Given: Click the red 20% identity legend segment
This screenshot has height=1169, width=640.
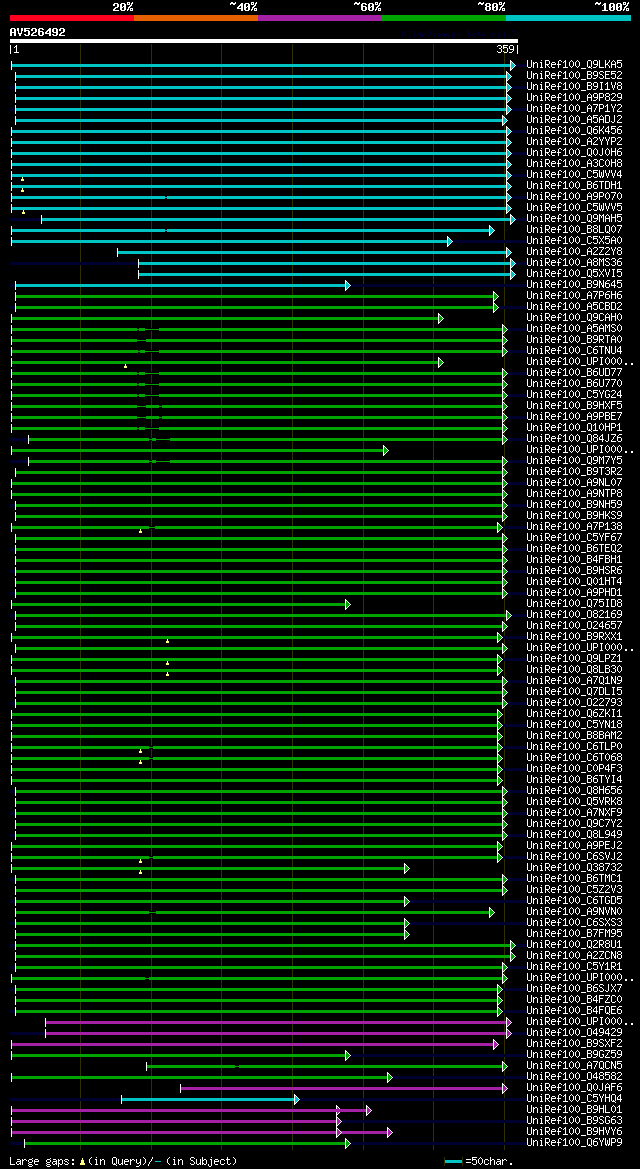Looking at the screenshot, I should point(72,17).
